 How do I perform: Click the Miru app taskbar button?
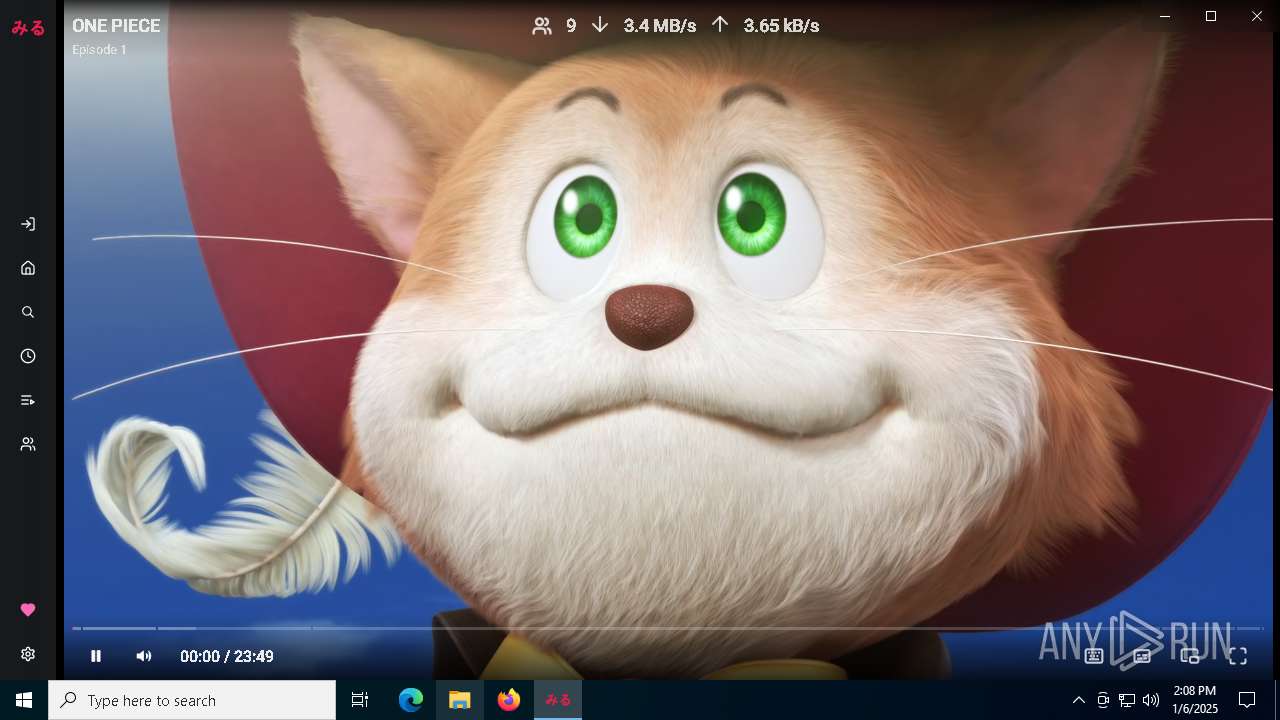tap(558, 700)
